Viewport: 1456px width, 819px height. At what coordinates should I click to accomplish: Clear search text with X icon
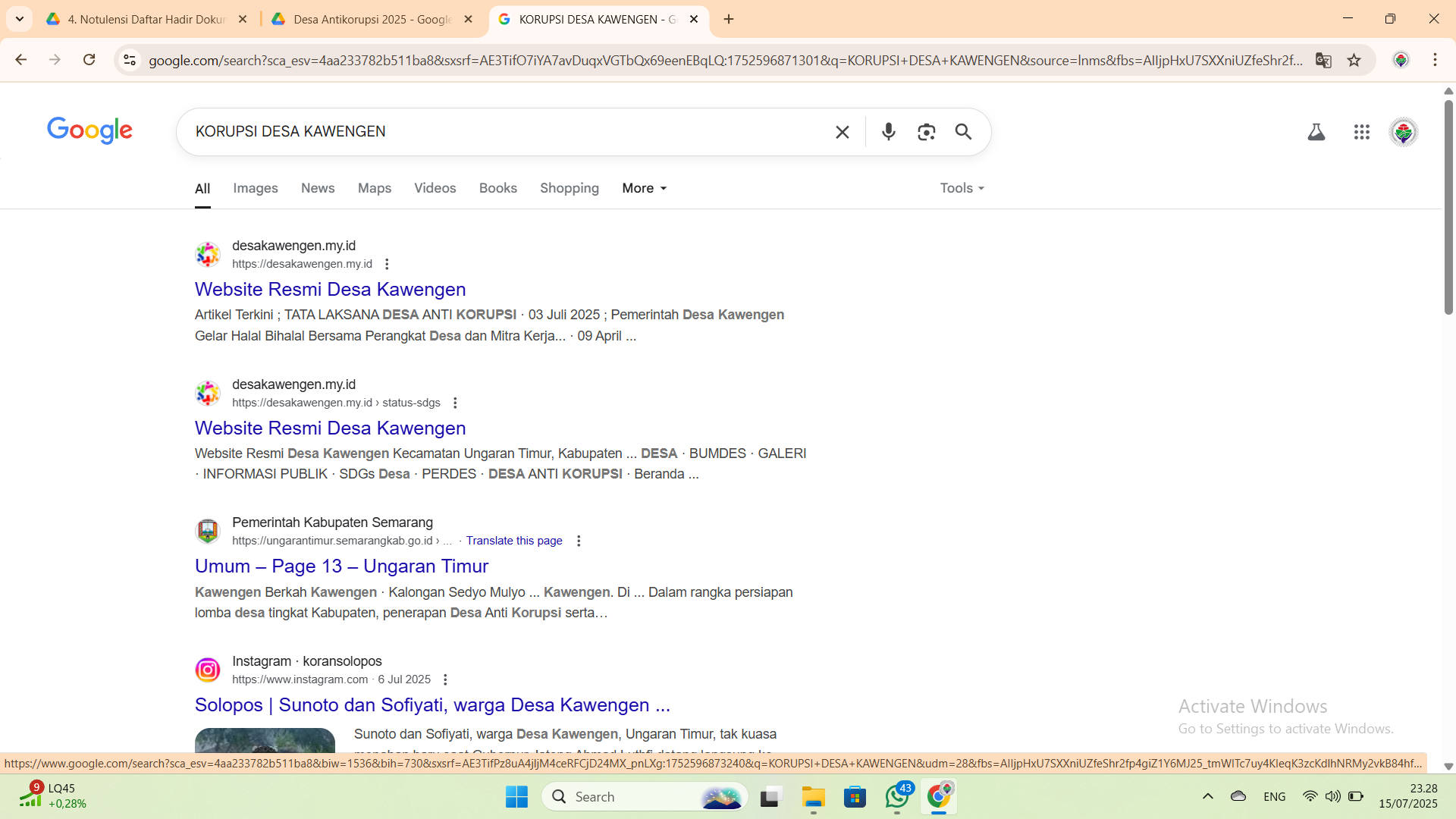842,132
